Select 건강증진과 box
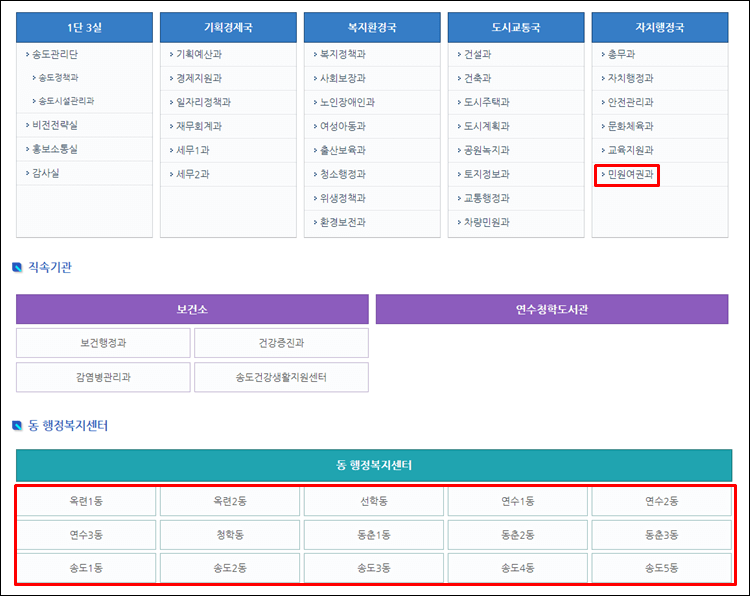This screenshot has height=596, width=750. [x=281, y=342]
